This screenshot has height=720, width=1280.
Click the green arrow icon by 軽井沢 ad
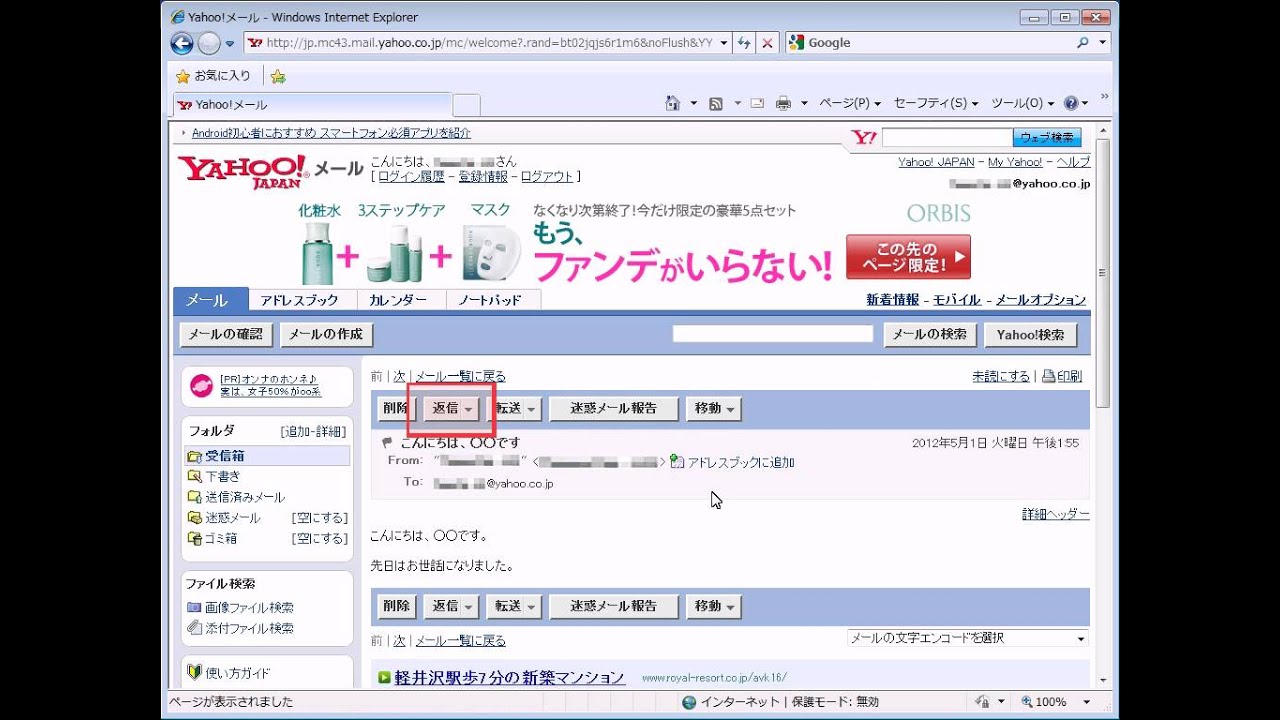pyautogui.click(x=384, y=677)
